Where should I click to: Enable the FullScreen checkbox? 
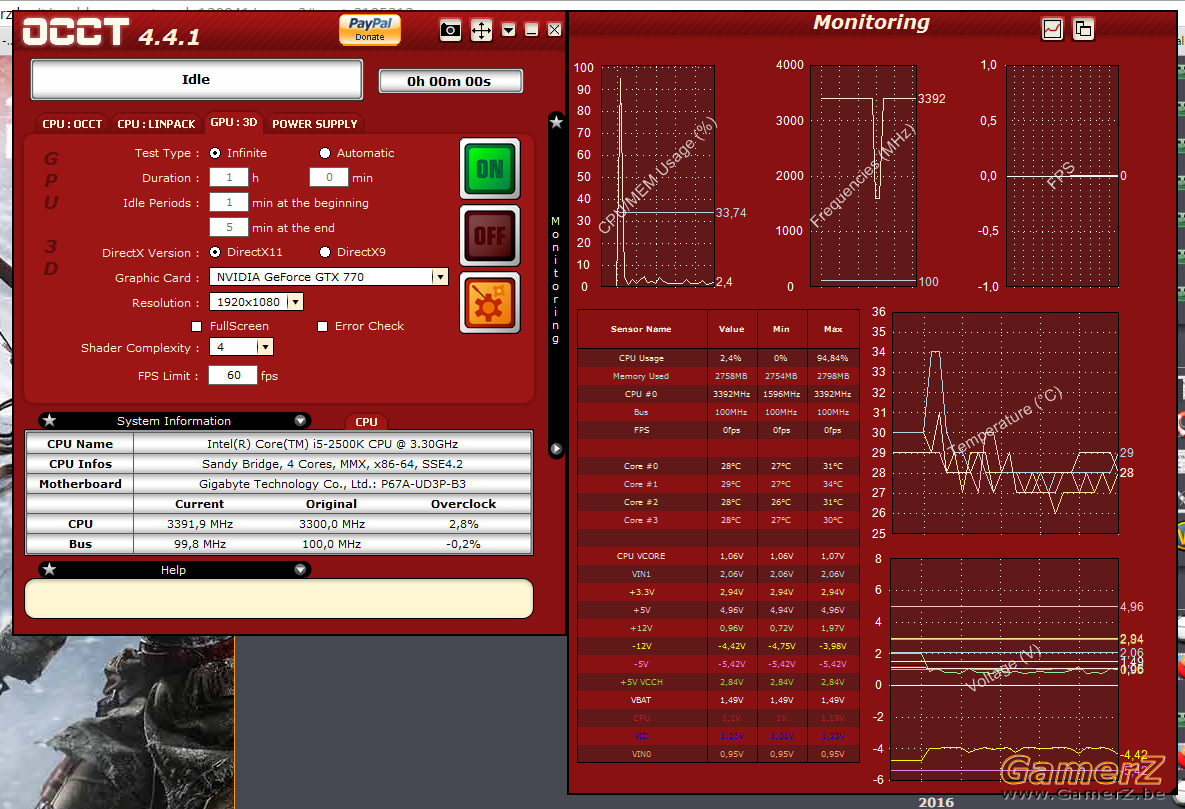196,327
